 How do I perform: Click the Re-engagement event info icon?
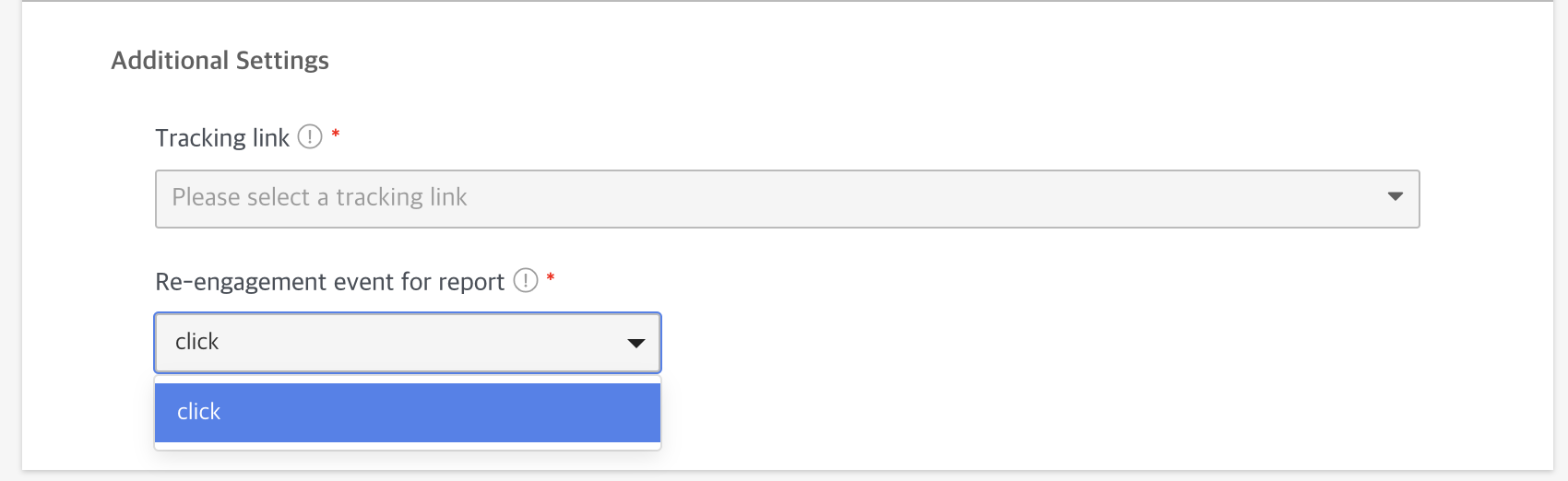click(x=526, y=280)
